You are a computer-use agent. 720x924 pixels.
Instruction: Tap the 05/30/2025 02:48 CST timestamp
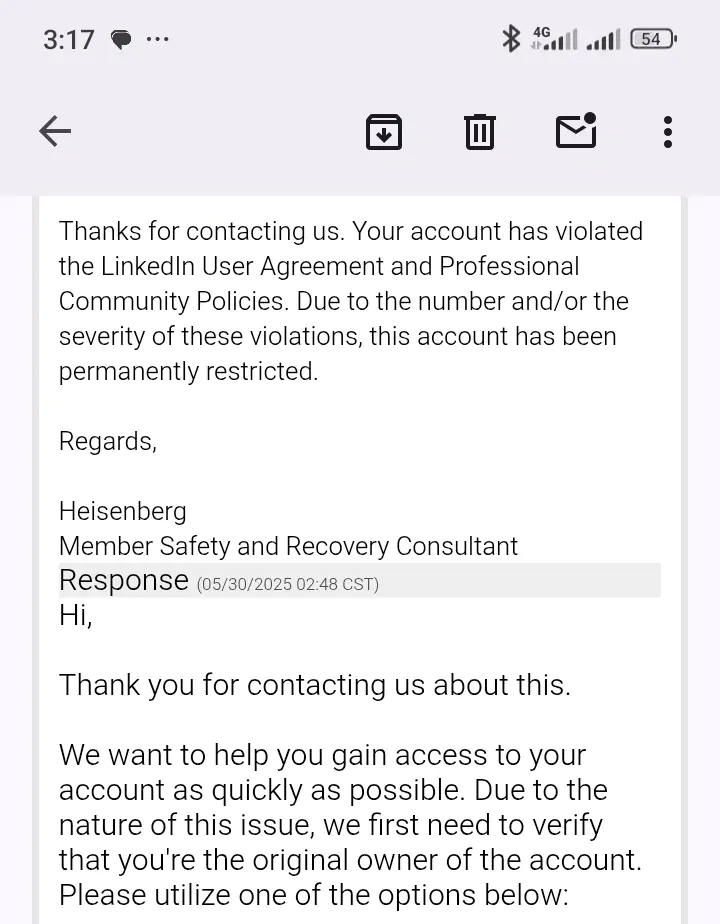coord(287,584)
